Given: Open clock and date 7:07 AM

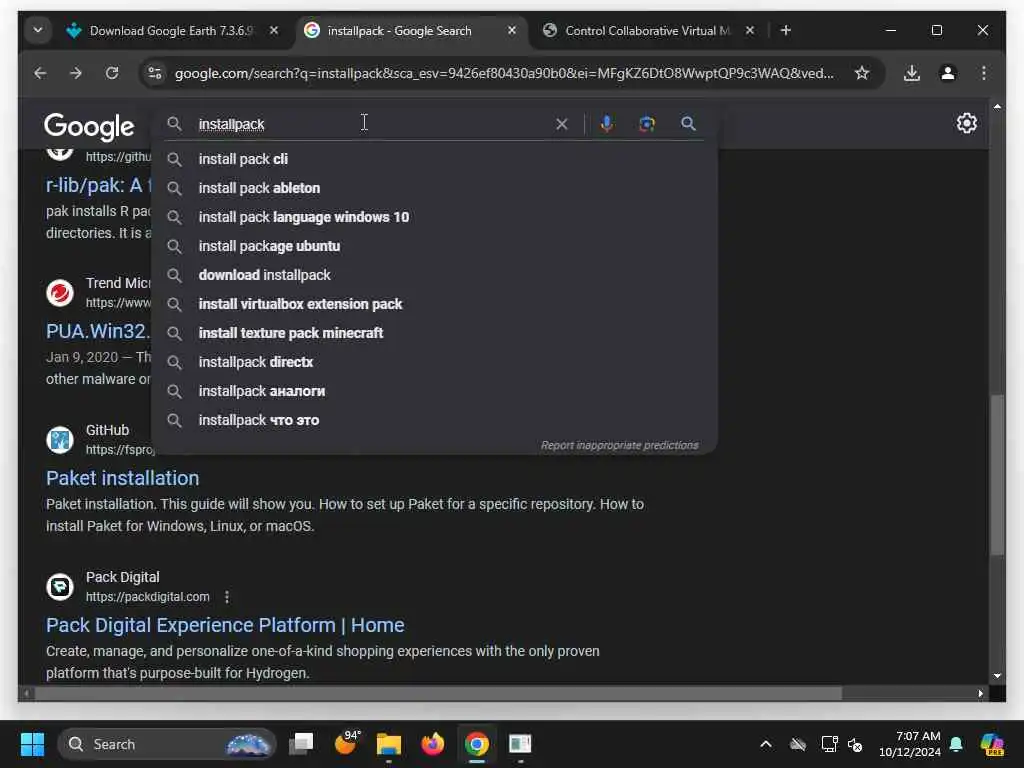Looking at the screenshot, I should point(910,744).
